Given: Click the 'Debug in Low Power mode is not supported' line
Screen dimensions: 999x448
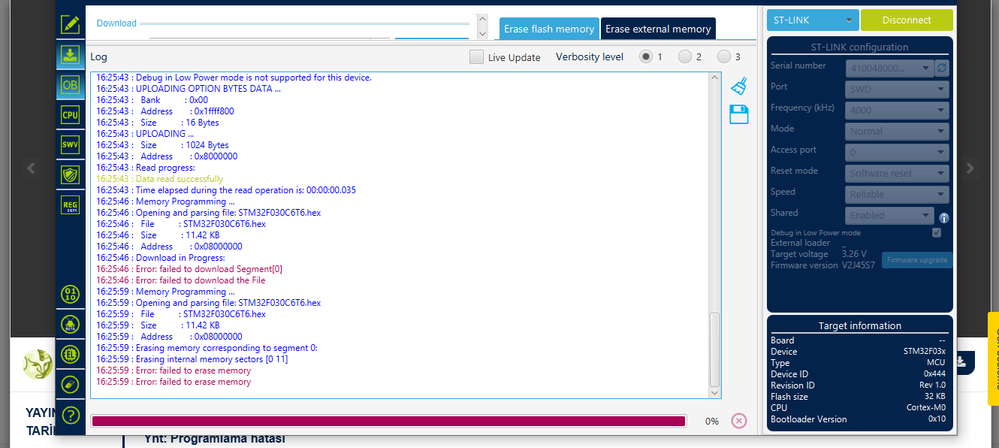Looking at the screenshot, I should (234, 78).
